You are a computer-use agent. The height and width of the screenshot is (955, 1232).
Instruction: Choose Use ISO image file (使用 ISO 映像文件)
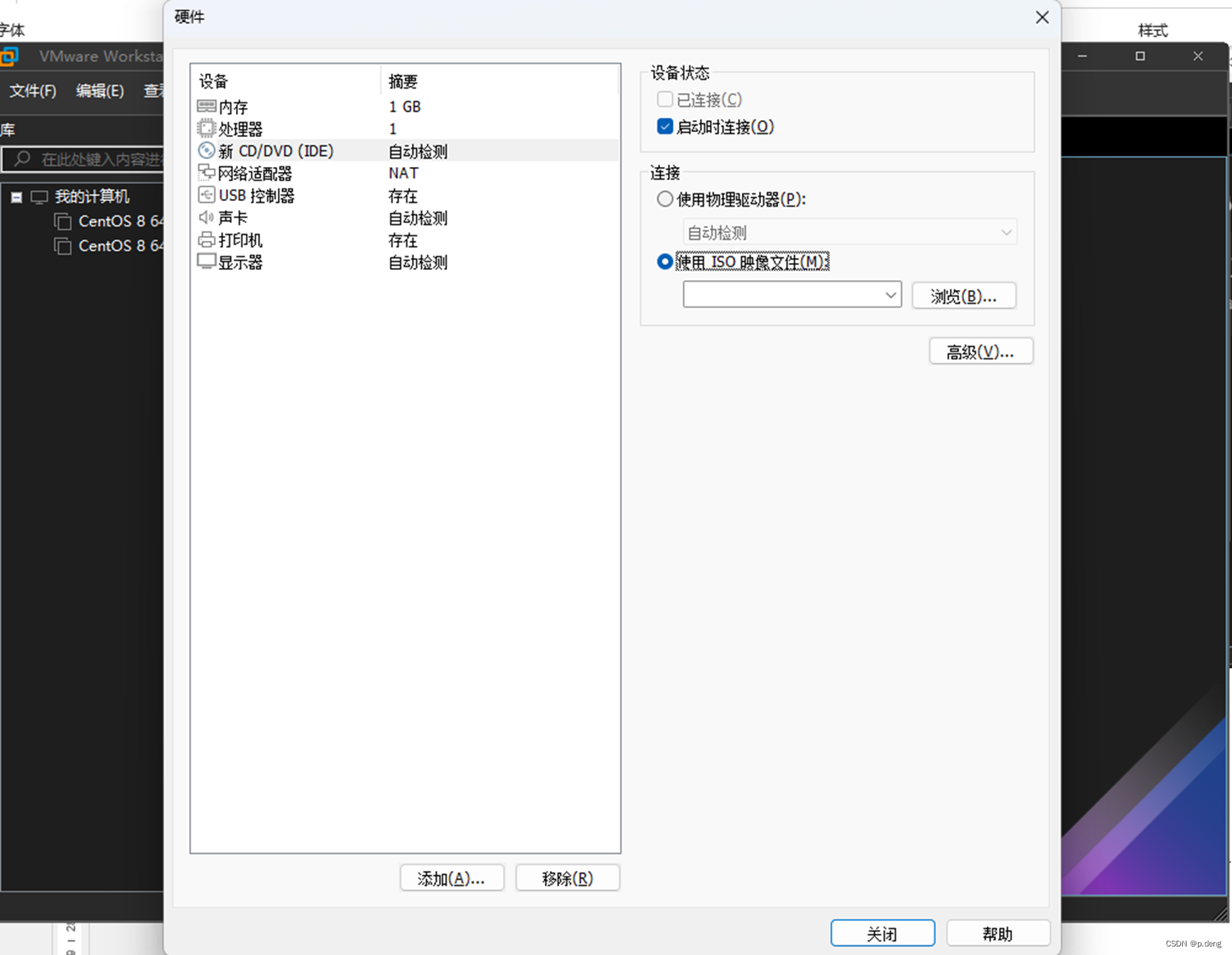664,261
